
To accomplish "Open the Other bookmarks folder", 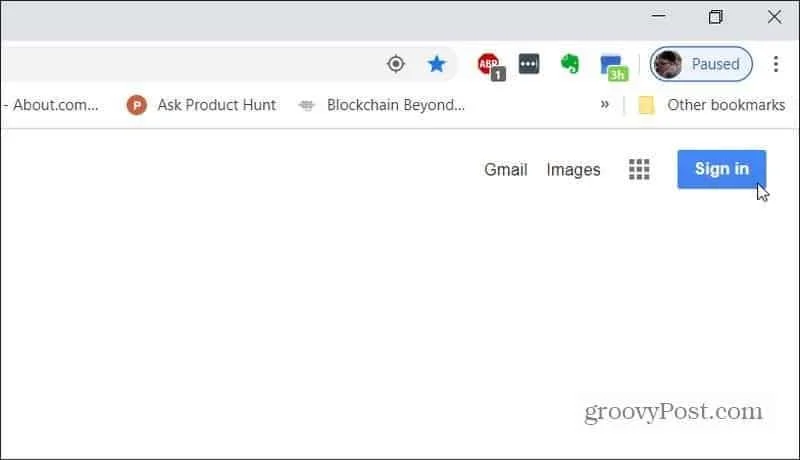I will [x=712, y=105].
